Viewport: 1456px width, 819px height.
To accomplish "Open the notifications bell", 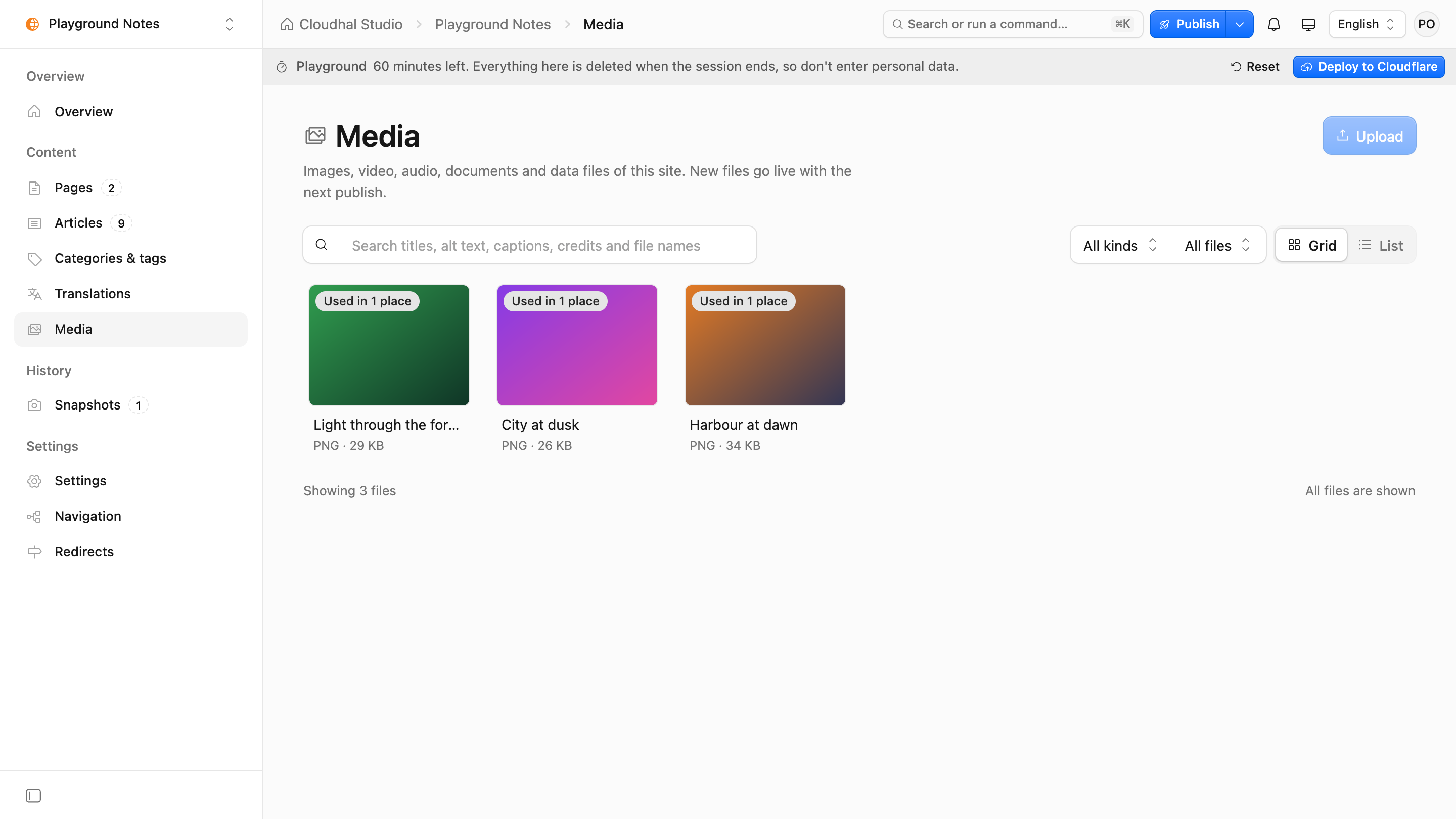I will click(1273, 24).
